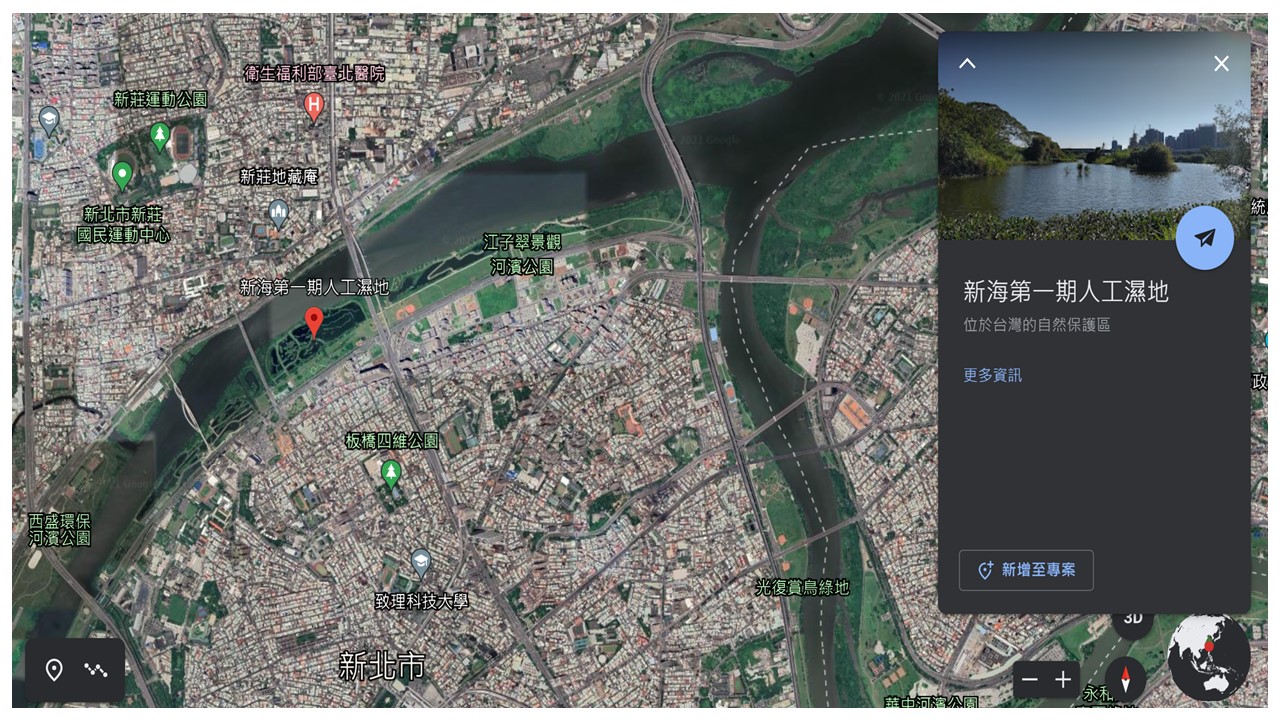Select the 致理科技大學 school marker
Image resolution: width=1280 pixels, height=720 pixels.
pos(421,563)
